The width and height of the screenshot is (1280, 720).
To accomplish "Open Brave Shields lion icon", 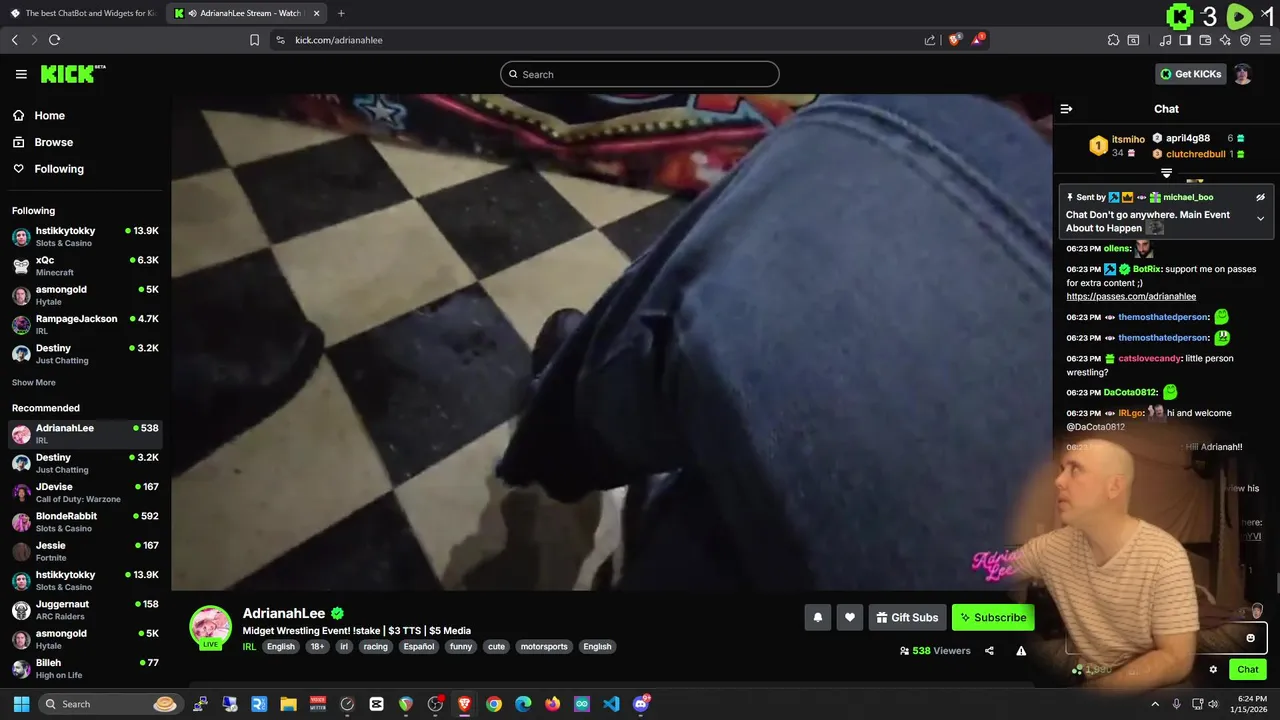I will (954, 40).
